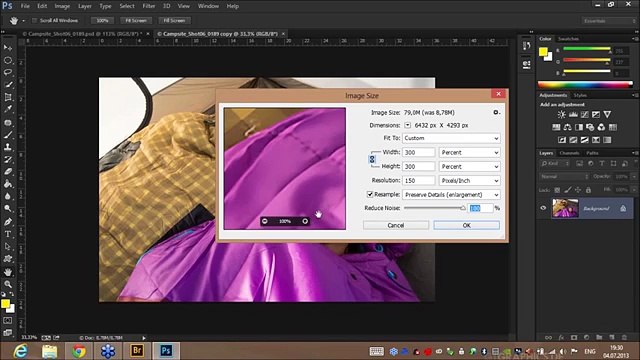Select the Clone Stamp tool
The height and width of the screenshot is (360, 640).
(x=8, y=147)
